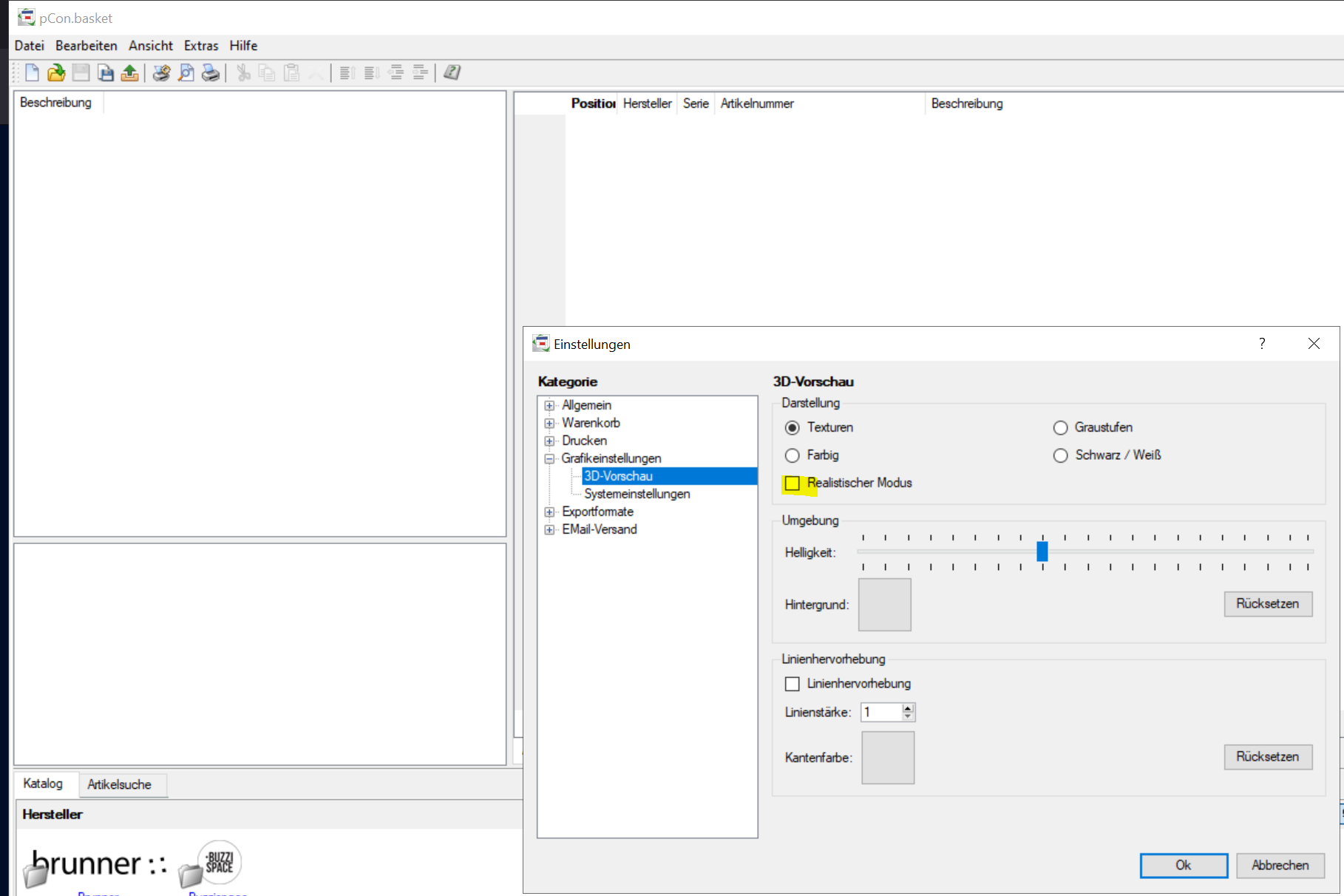The height and width of the screenshot is (896, 1344).
Task: Click the open folder toolbar icon
Action: click(x=56, y=72)
